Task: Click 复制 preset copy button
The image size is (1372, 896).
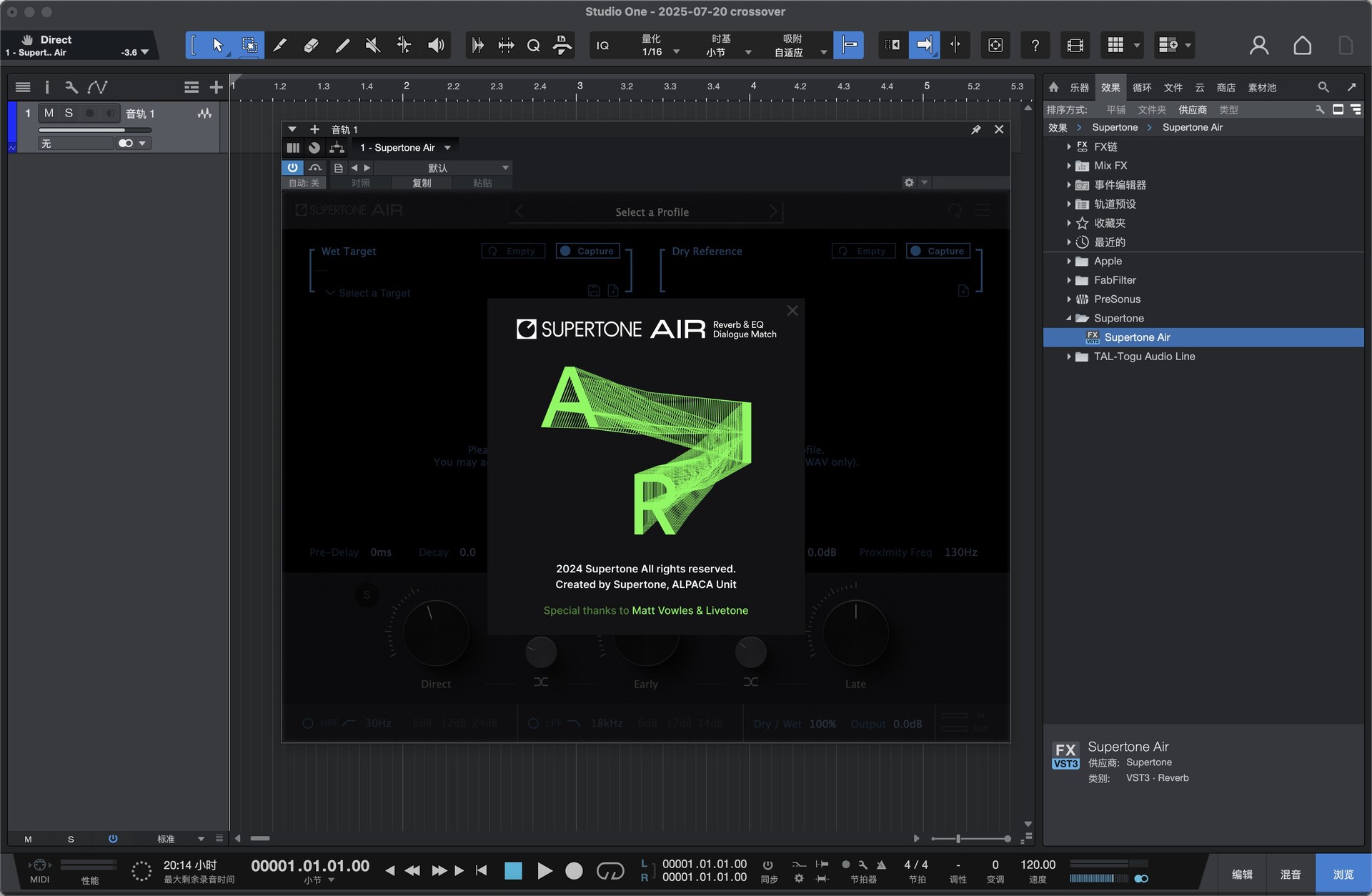Action: click(422, 183)
